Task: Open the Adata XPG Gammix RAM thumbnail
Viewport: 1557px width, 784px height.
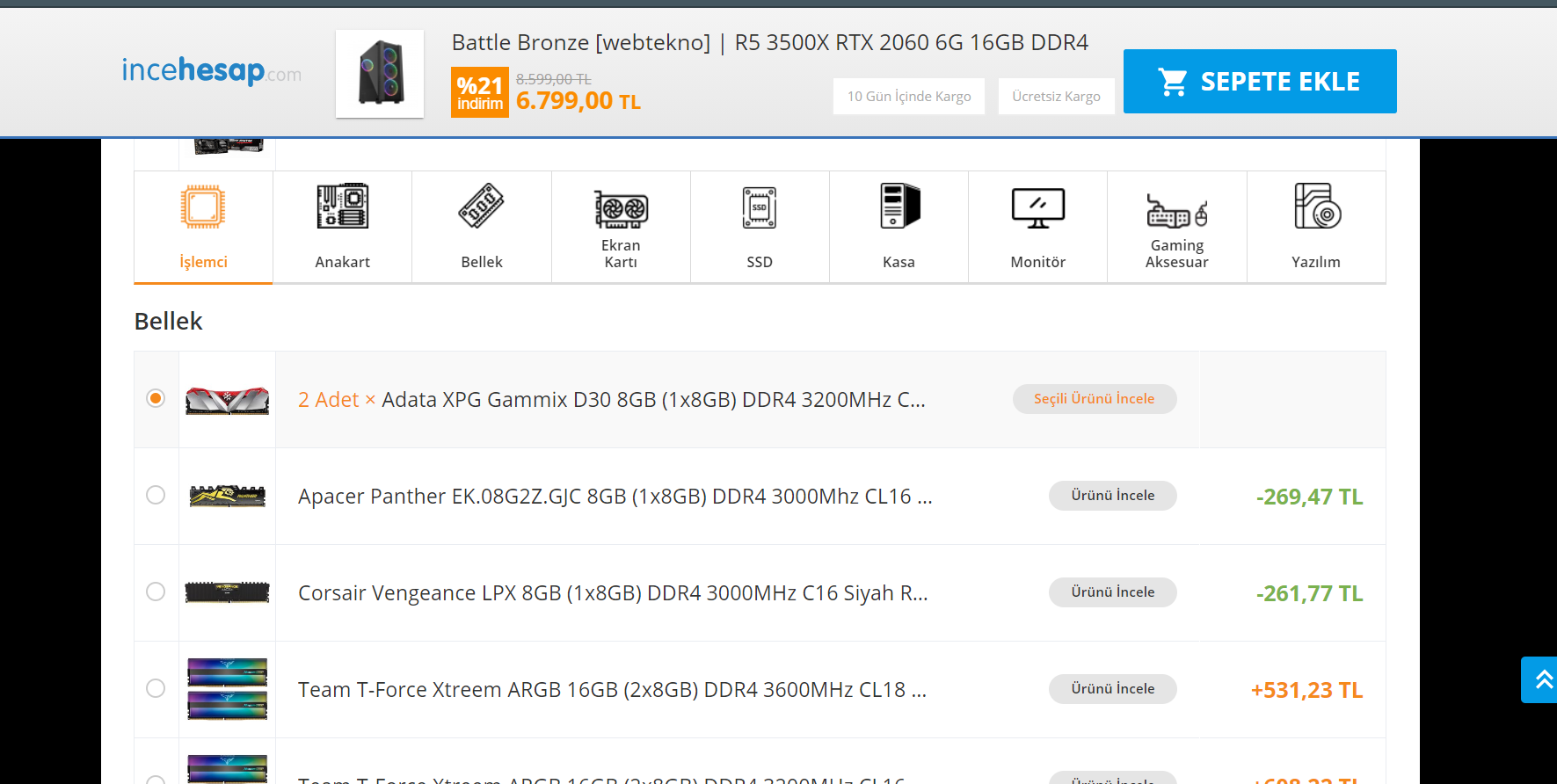Action: 227,400
